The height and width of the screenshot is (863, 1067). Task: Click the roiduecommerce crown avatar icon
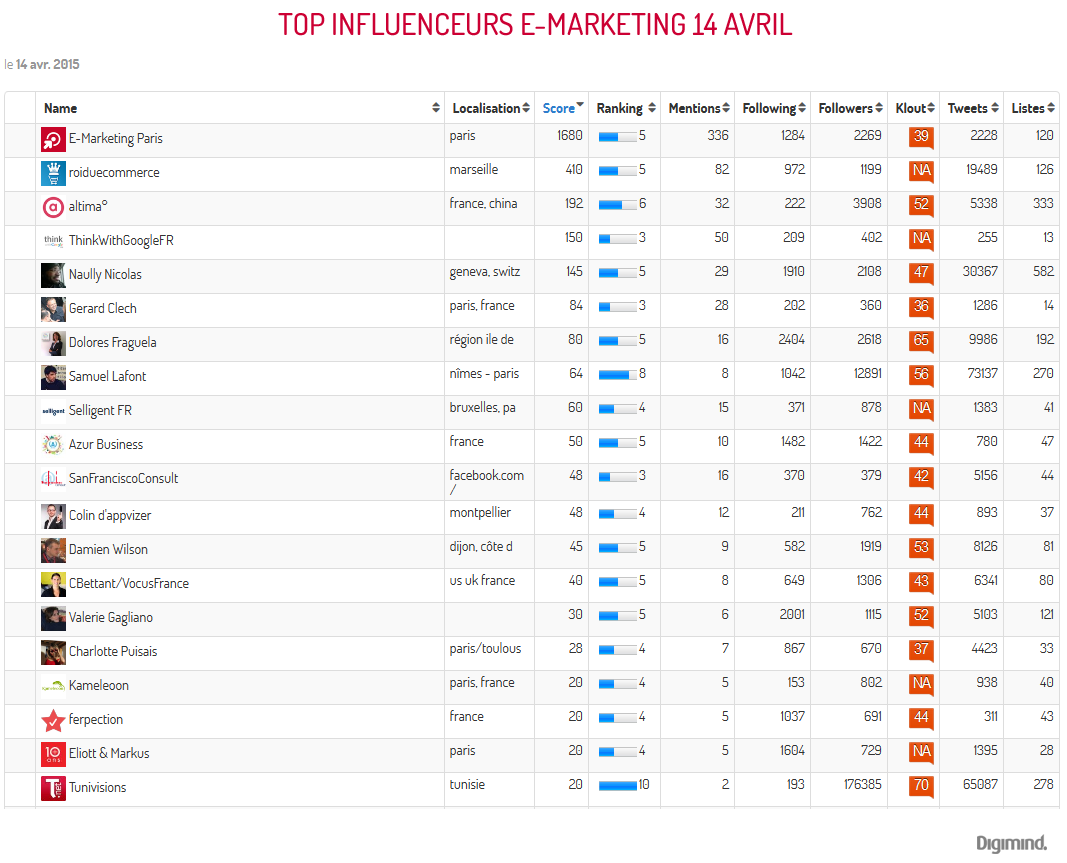click(x=53, y=173)
